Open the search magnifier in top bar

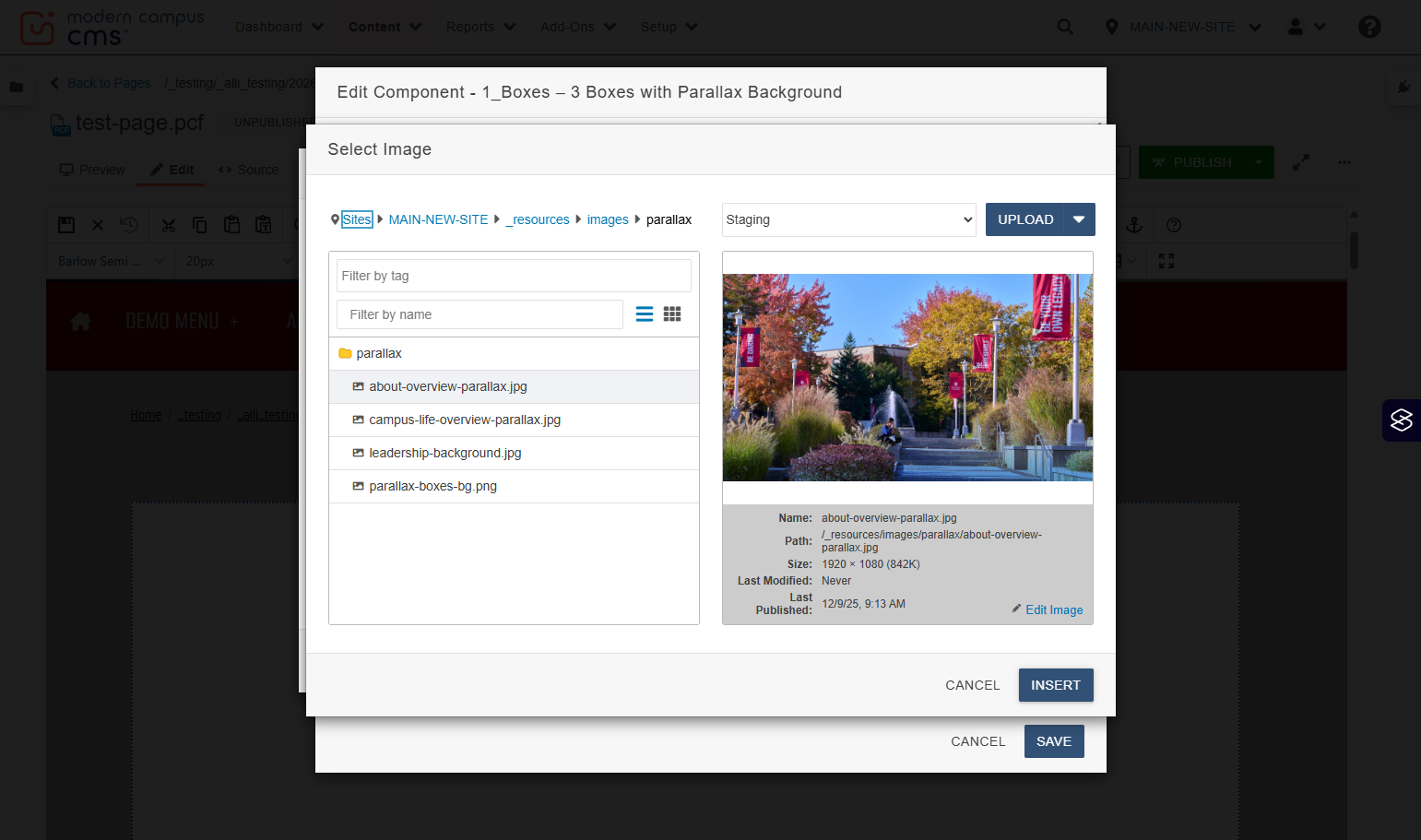click(1065, 27)
